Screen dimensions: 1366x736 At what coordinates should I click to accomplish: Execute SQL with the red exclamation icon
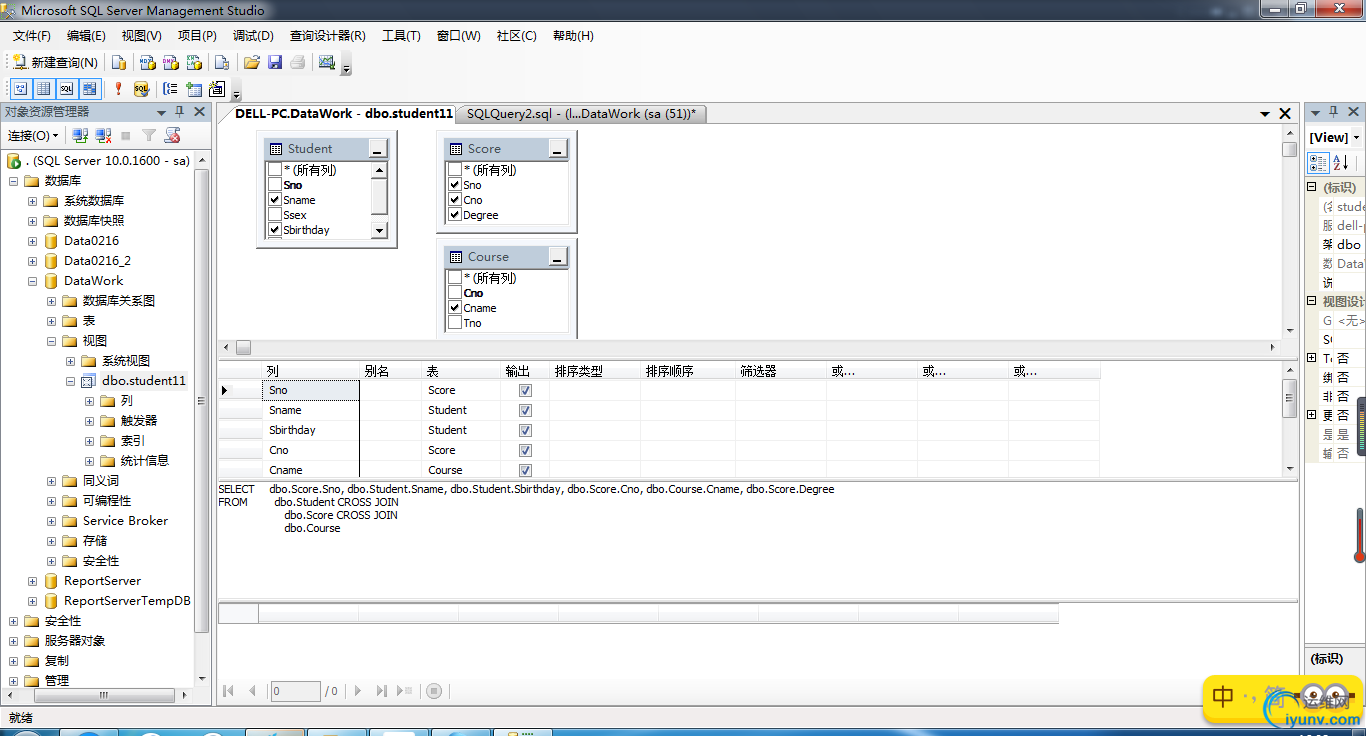(x=118, y=89)
